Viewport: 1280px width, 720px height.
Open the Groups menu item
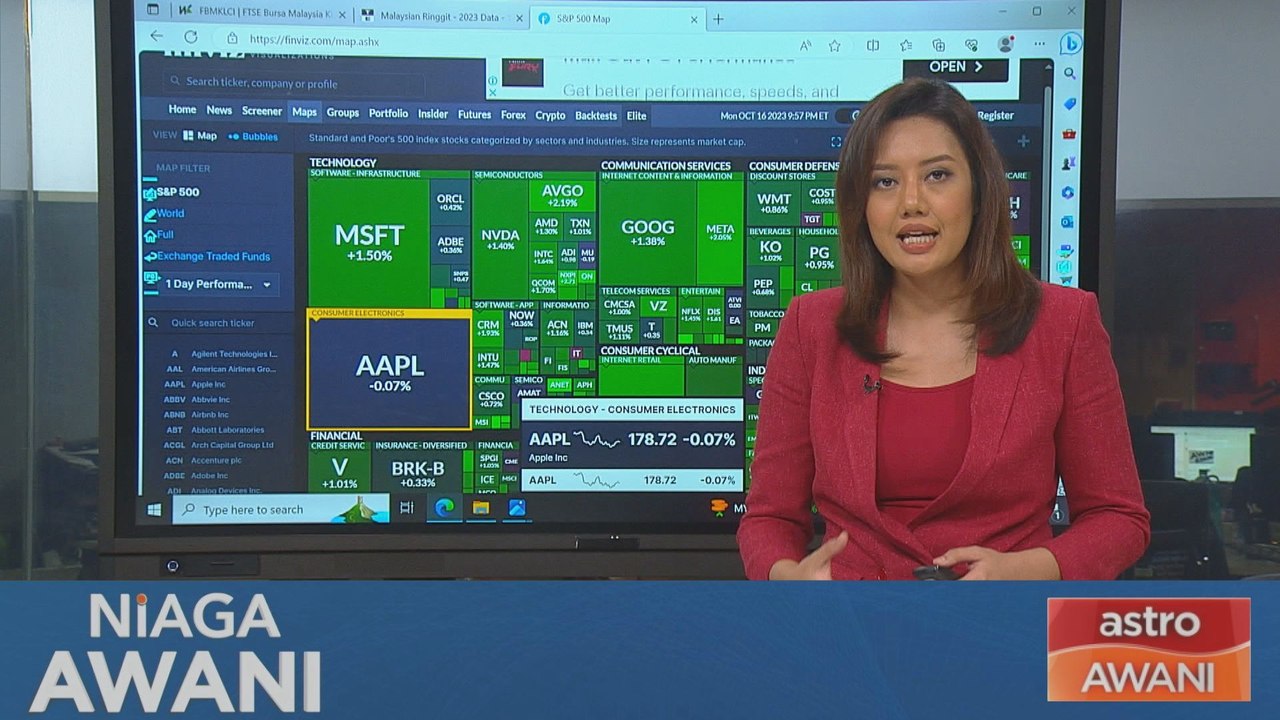click(342, 113)
